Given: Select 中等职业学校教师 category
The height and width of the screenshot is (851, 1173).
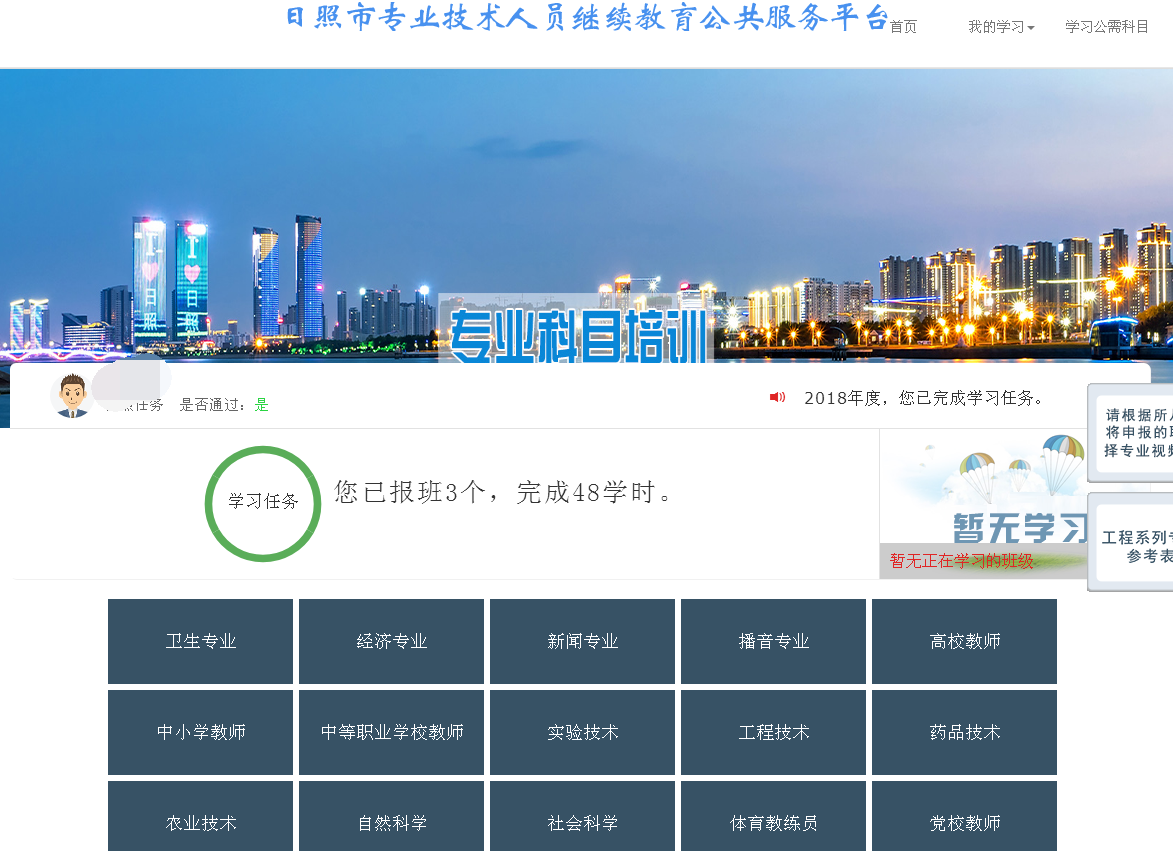Looking at the screenshot, I should click(x=391, y=733).
